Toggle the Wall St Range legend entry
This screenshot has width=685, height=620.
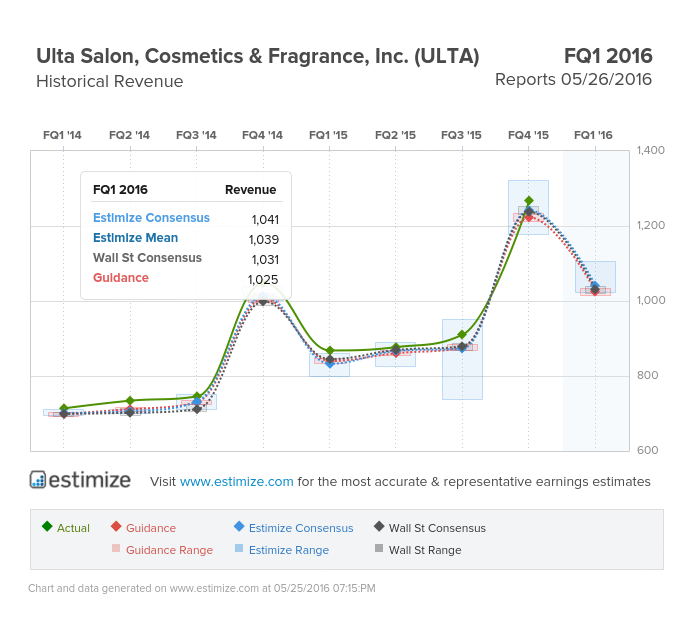coord(418,550)
